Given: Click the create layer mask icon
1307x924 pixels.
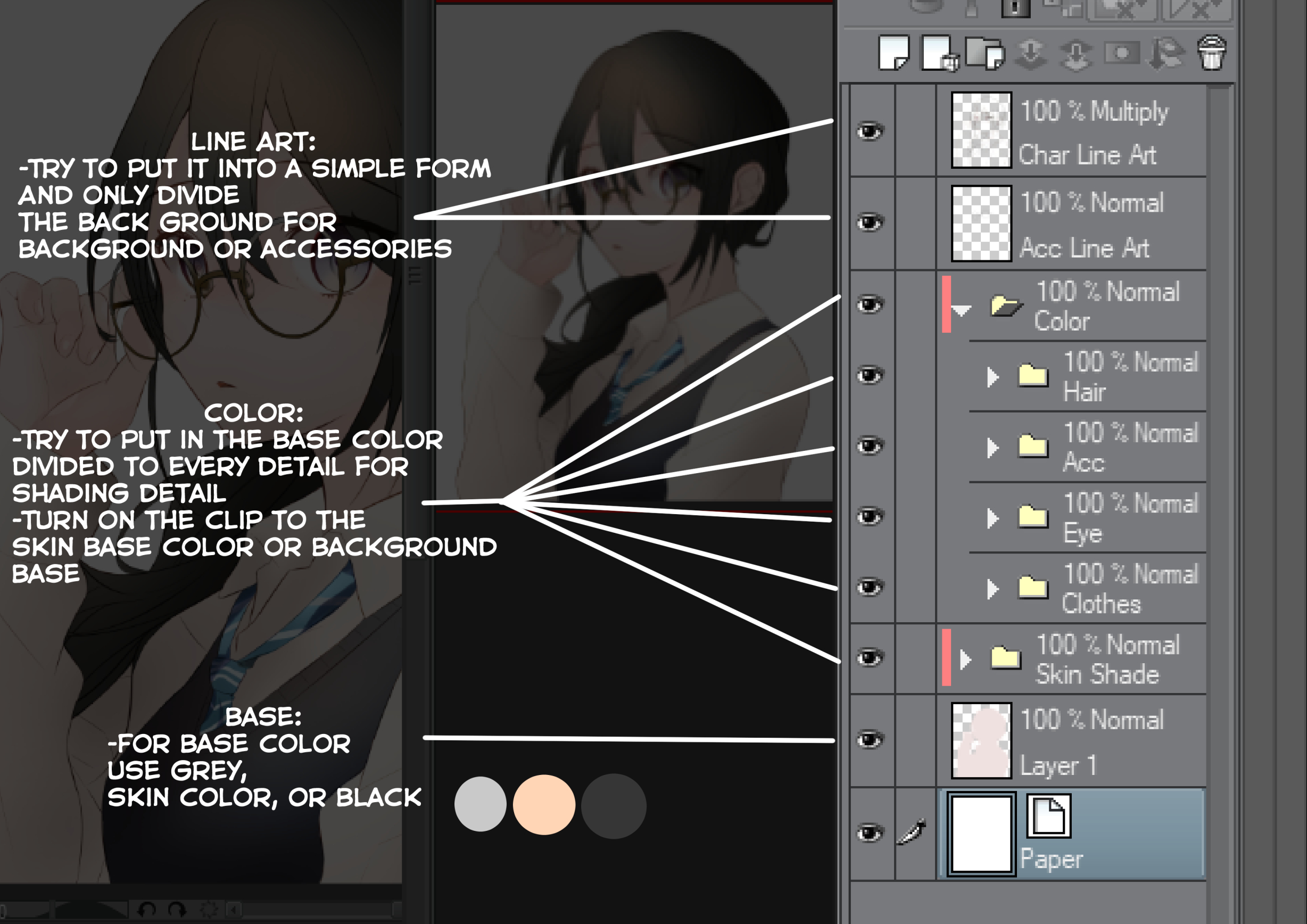Looking at the screenshot, I should click(x=1121, y=54).
